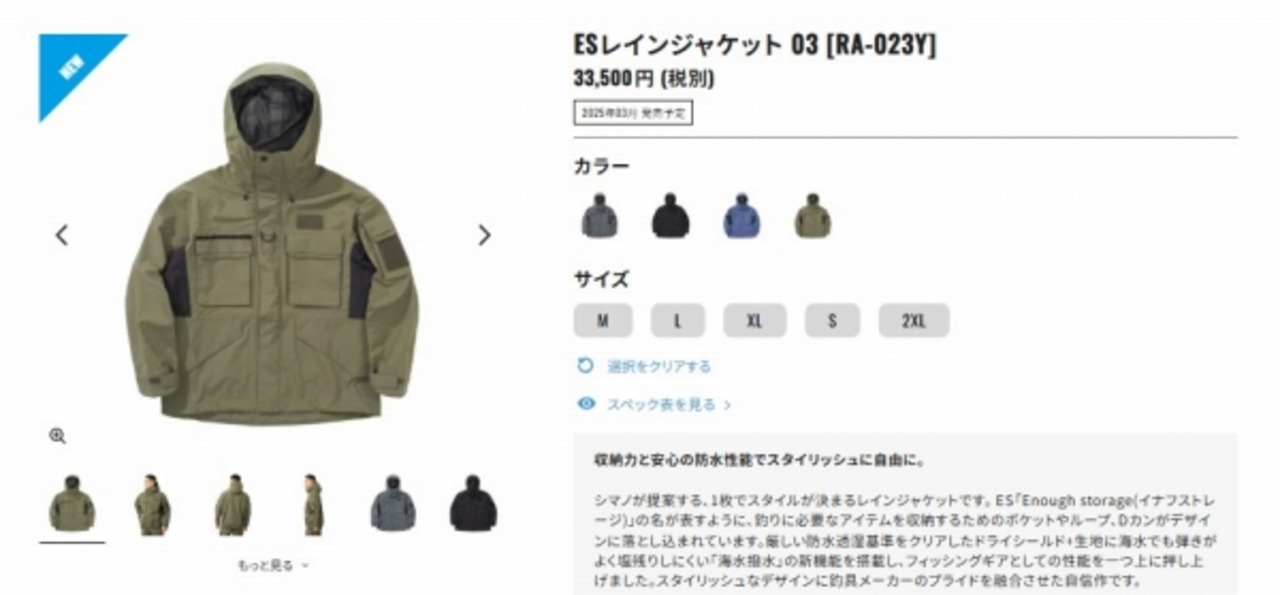The width and height of the screenshot is (1280, 595).
Task: Select the gray jacket color swatch
Action: (599, 216)
